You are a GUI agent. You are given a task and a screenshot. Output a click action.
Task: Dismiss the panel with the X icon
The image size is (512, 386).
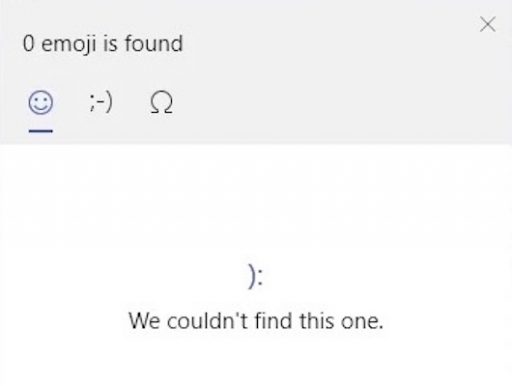[x=488, y=24]
